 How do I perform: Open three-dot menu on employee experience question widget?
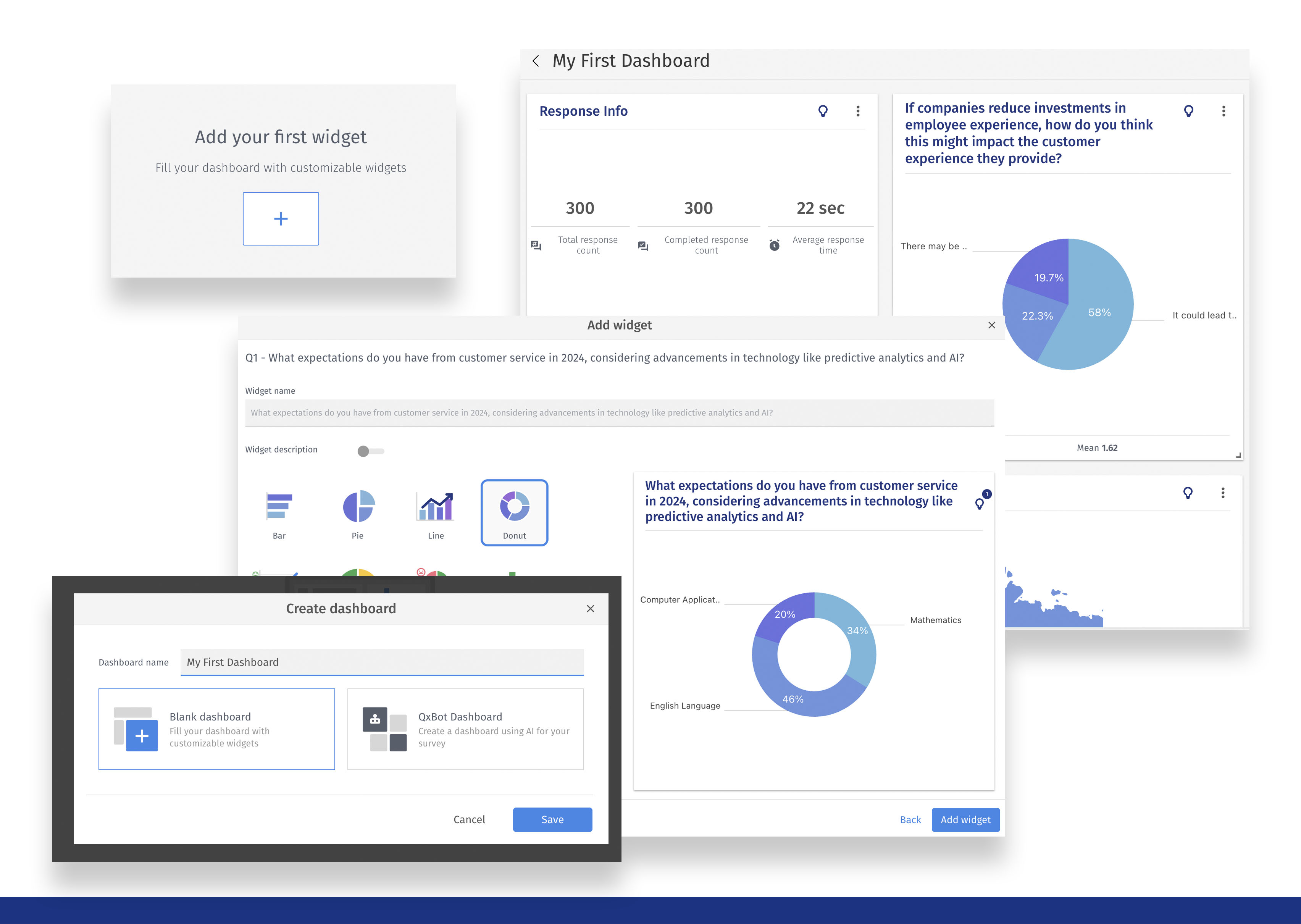click(x=1224, y=111)
